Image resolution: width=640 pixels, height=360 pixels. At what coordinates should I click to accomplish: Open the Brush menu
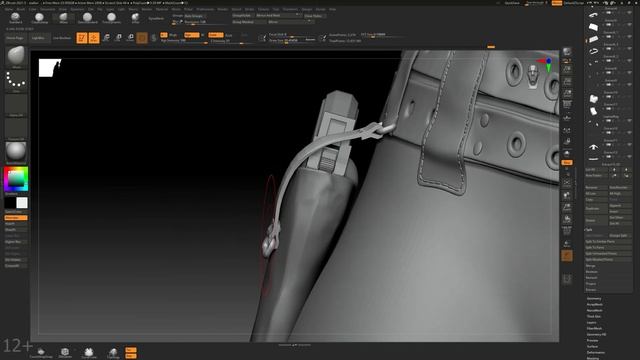[x=20, y=9]
